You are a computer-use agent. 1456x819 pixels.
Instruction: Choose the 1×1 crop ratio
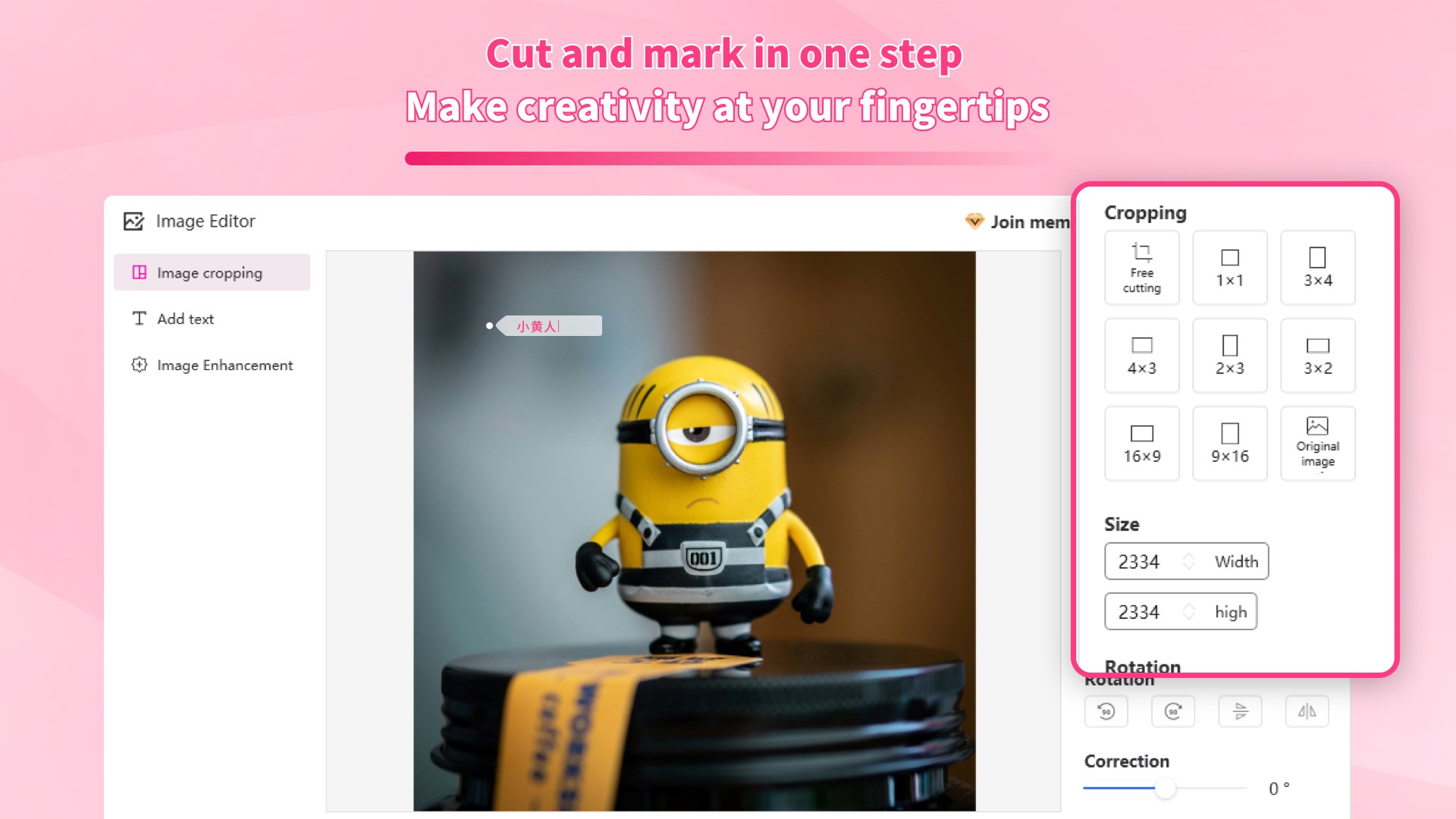pos(1229,268)
